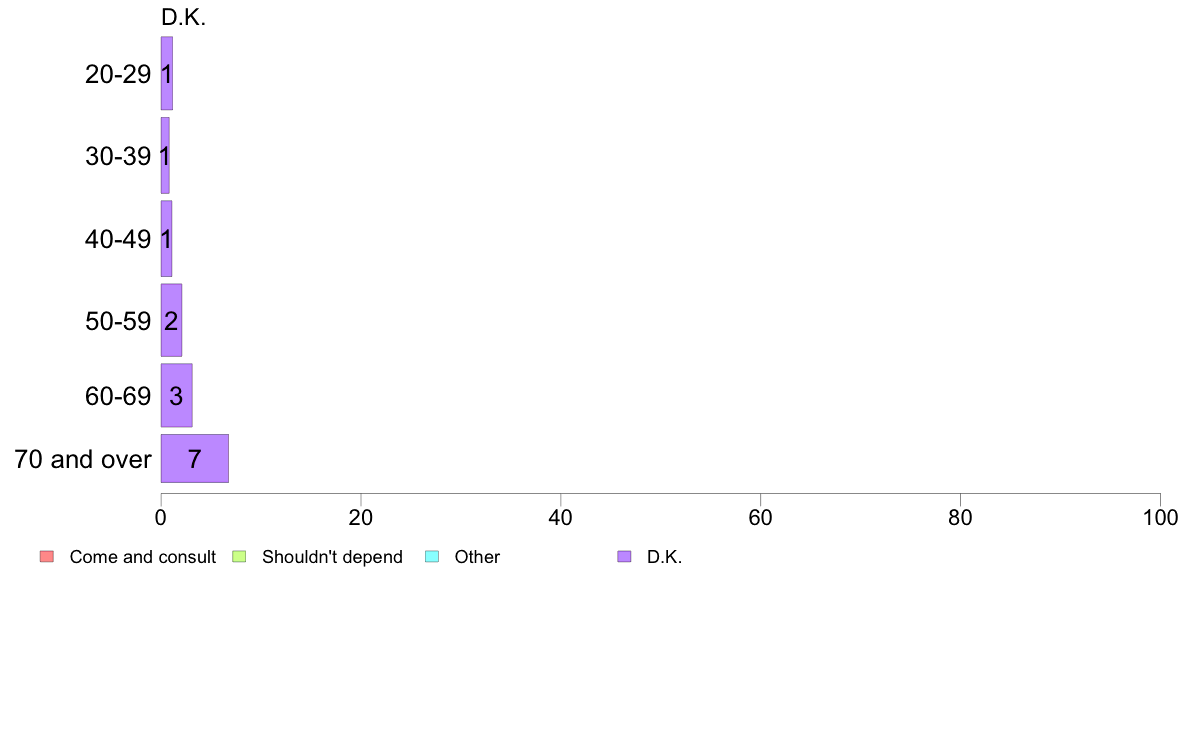
Task: Click the 40 tick on x-axis
Action: point(561,518)
